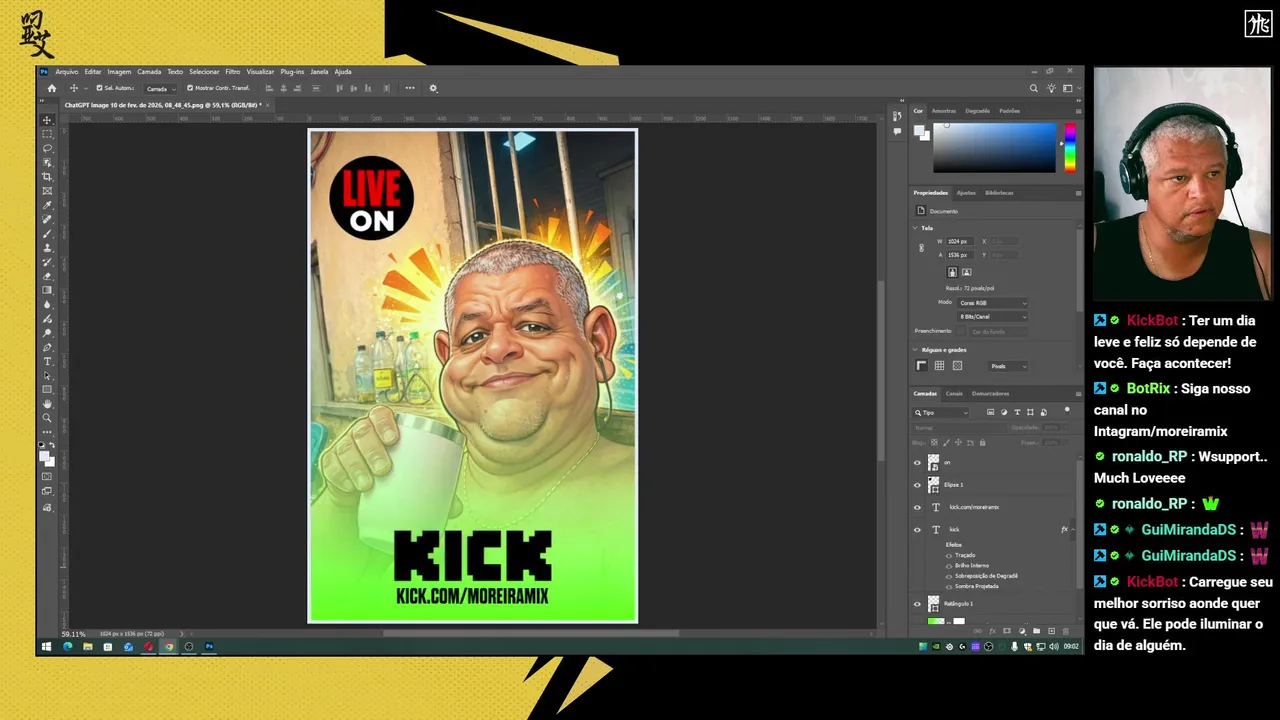
Task: Toggle the link width and height chain icon
Action: click(x=921, y=248)
